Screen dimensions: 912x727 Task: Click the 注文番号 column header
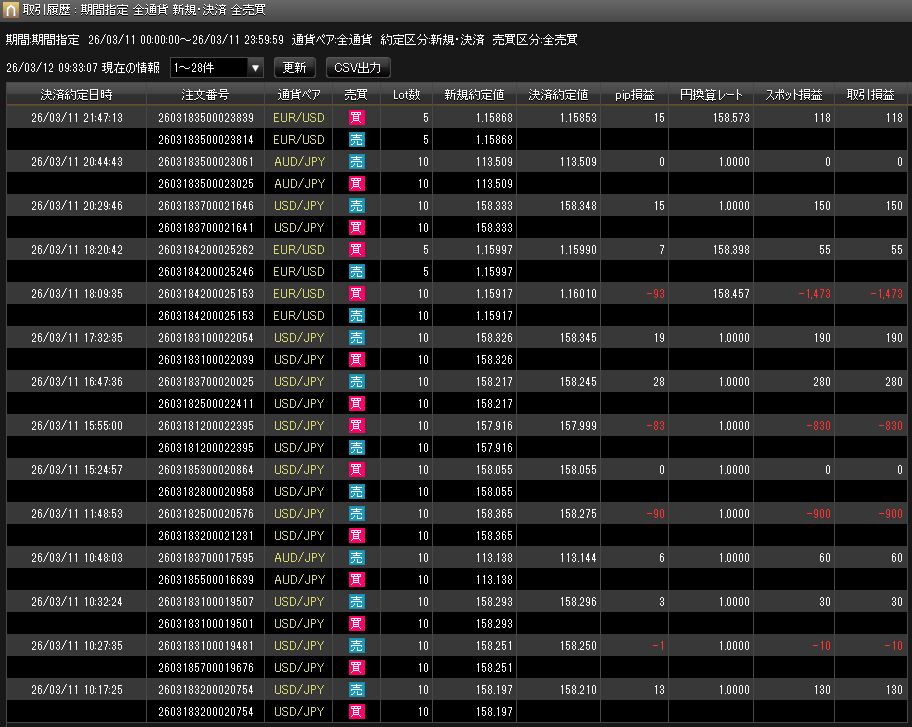(x=205, y=95)
